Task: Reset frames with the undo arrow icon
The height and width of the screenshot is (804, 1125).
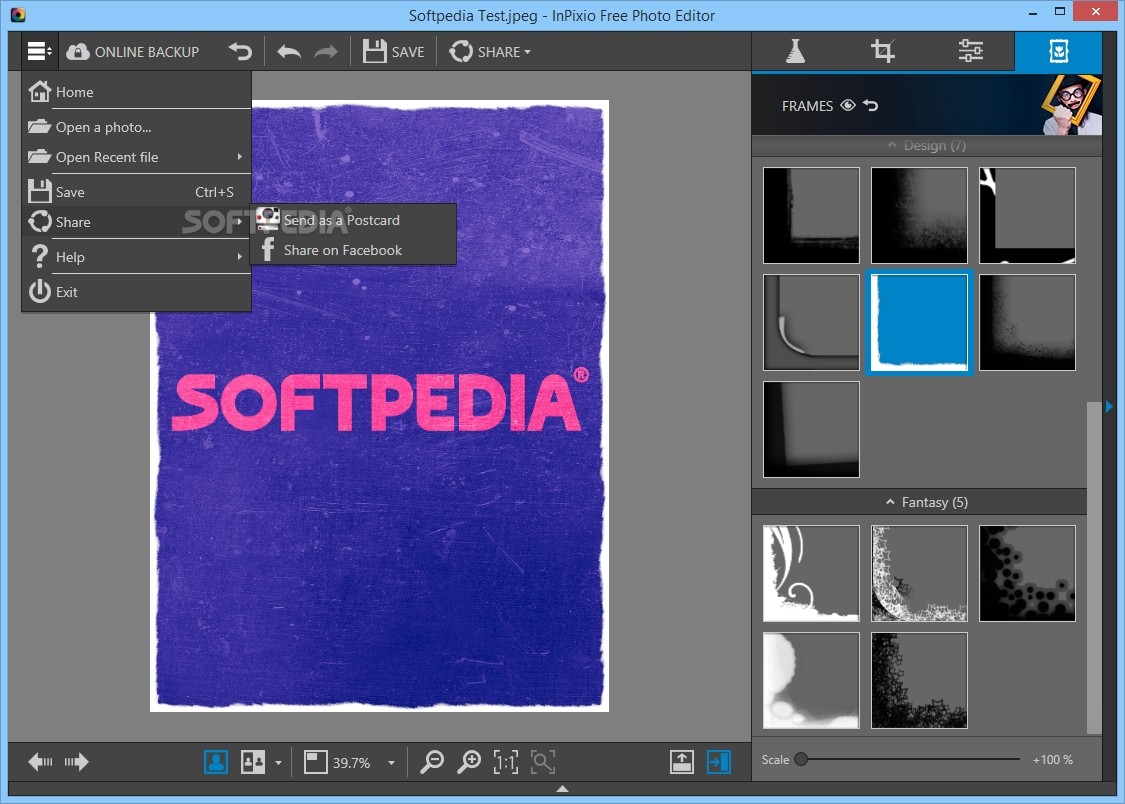Action: point(870,105)
